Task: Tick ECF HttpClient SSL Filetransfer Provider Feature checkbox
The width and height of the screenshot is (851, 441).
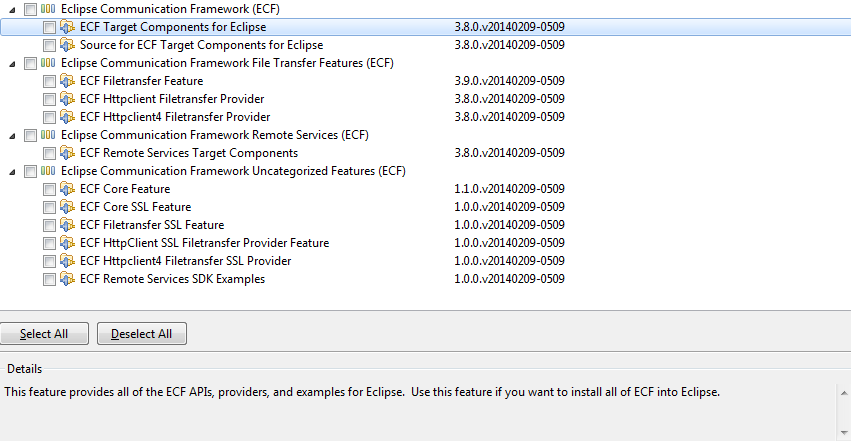Action: click(49, 243)
